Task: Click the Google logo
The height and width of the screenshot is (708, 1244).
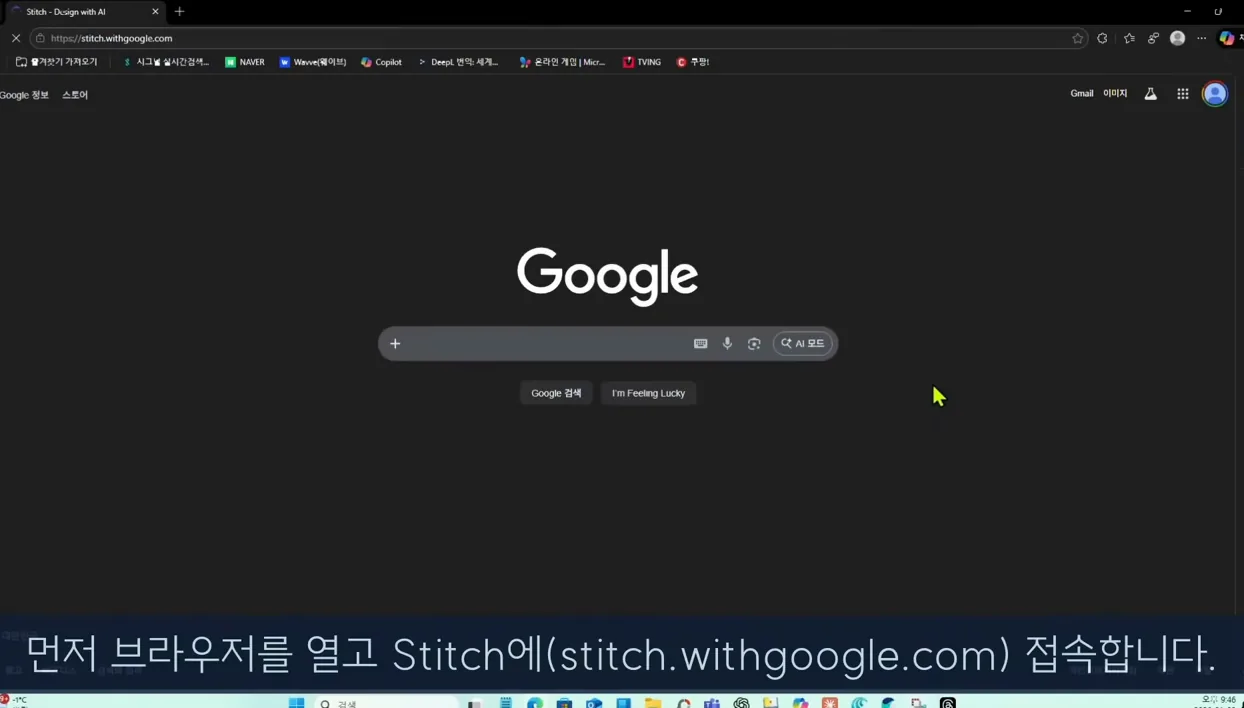Action: [x=607, y=276]
